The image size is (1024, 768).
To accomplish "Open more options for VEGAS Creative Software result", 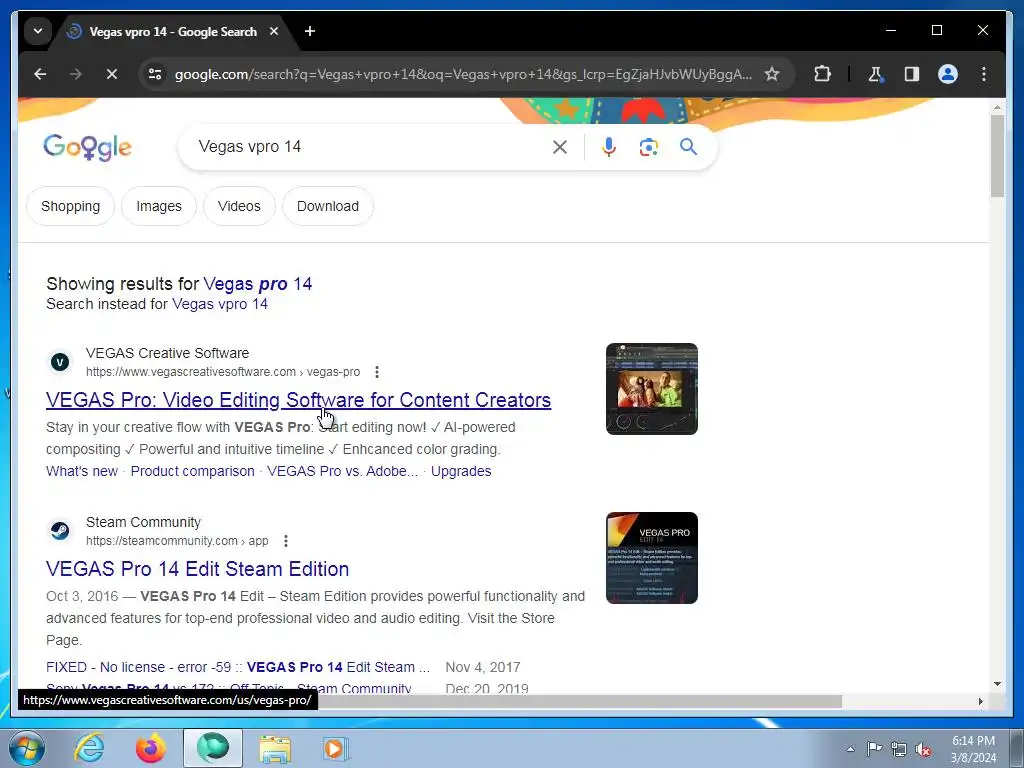I will pyautogui.click(x=377, y=372).
